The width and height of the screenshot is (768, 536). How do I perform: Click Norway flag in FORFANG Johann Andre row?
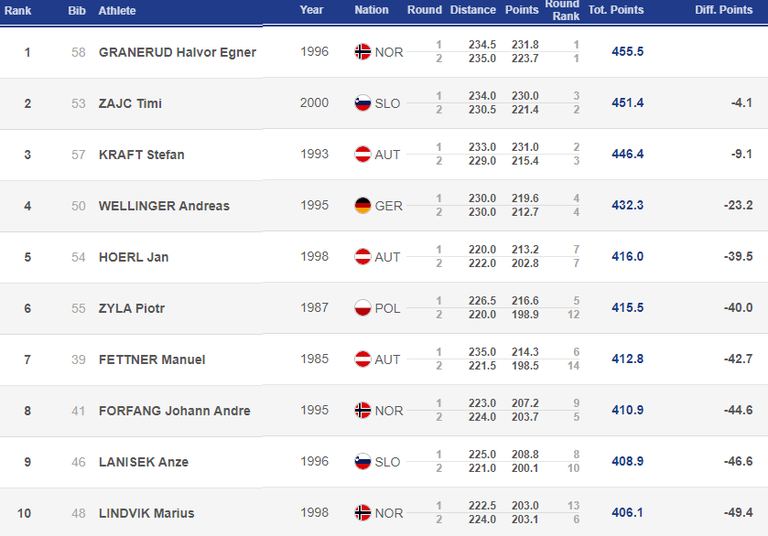pyautogui.click(x=362, y=410)
